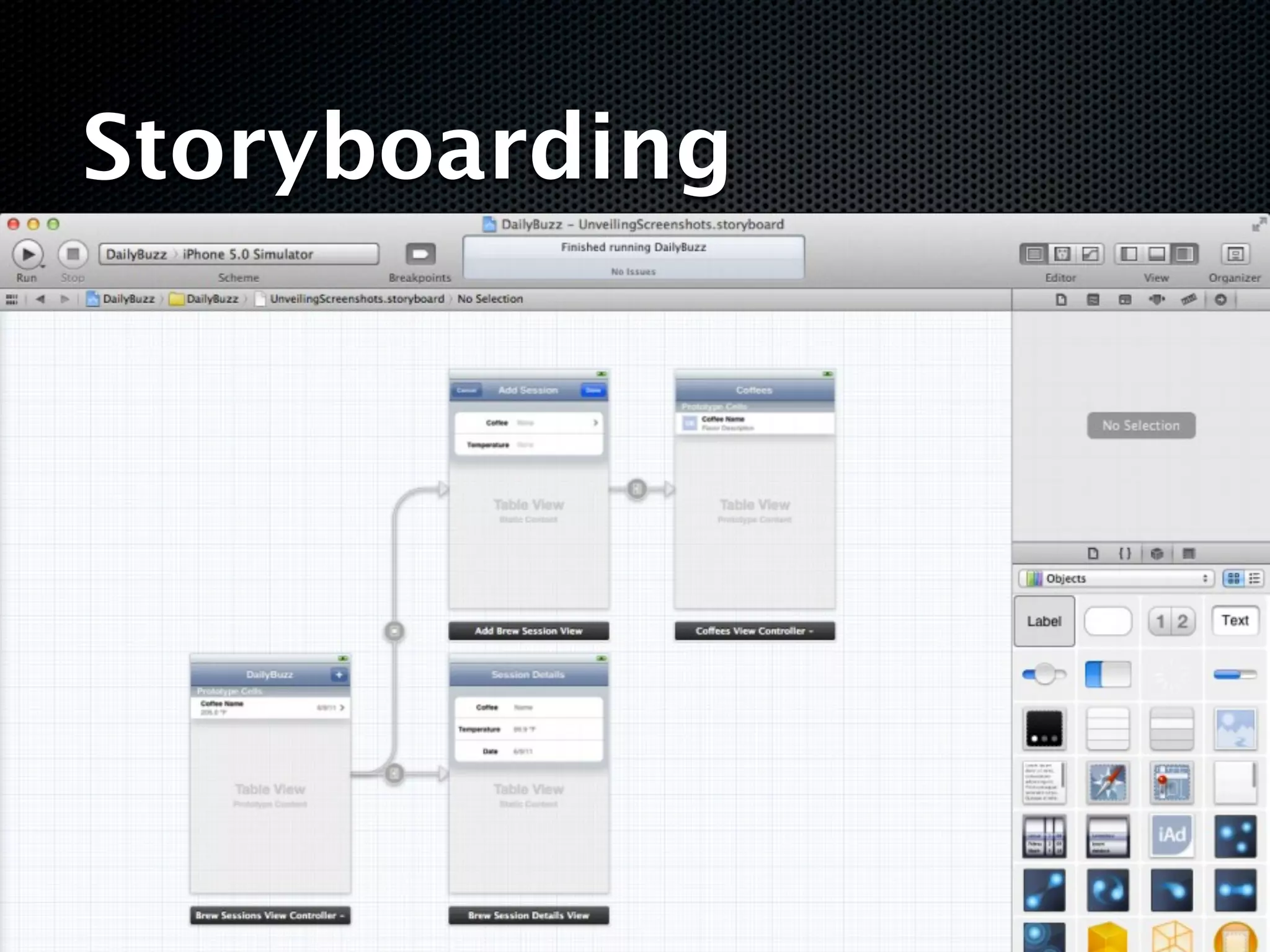Select the Switch object in library
1270x952 pixels.
pyautogui.click(x=1108, y=674)
